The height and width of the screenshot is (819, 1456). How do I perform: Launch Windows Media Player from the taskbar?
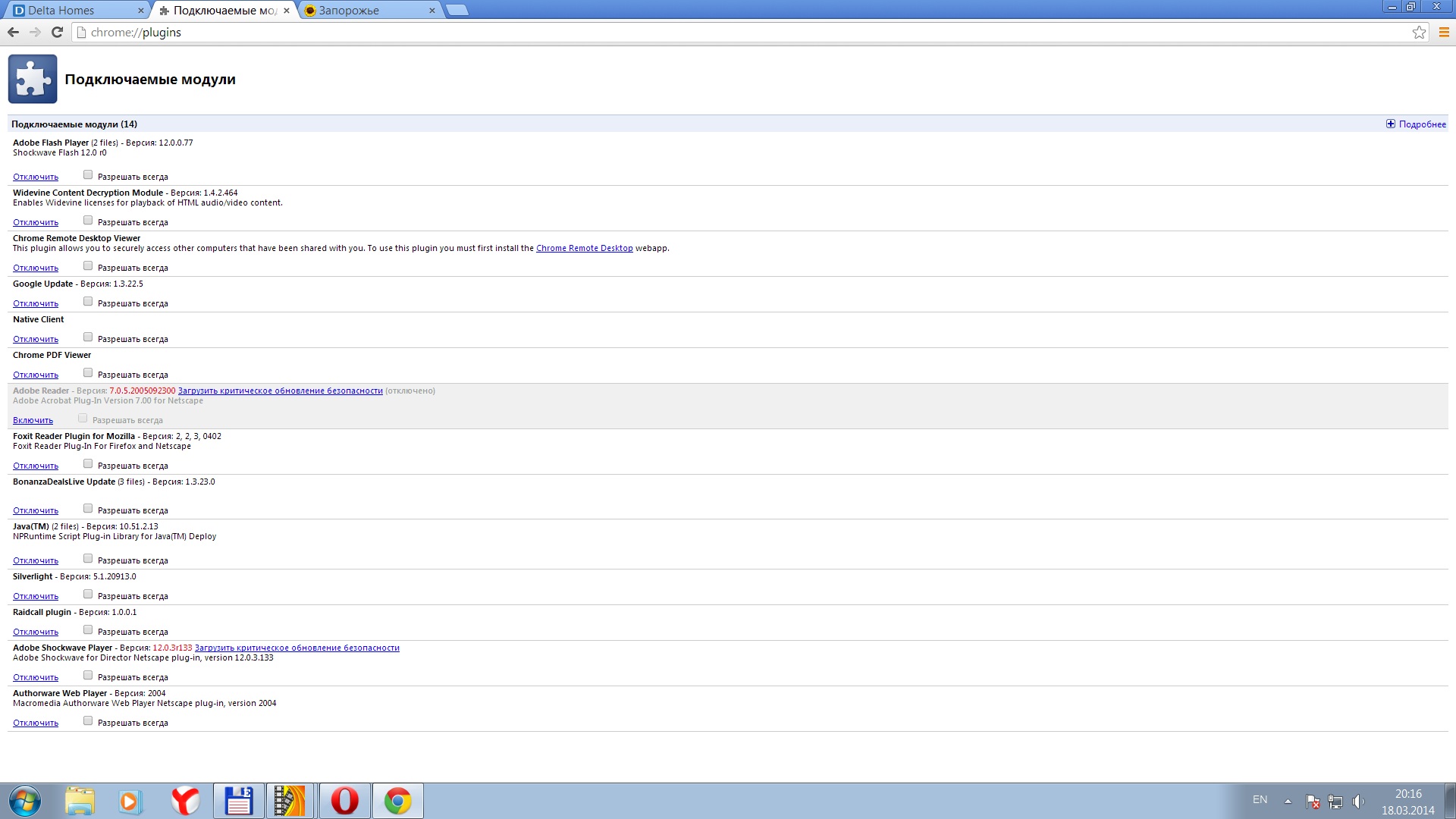tap(130, 801)
